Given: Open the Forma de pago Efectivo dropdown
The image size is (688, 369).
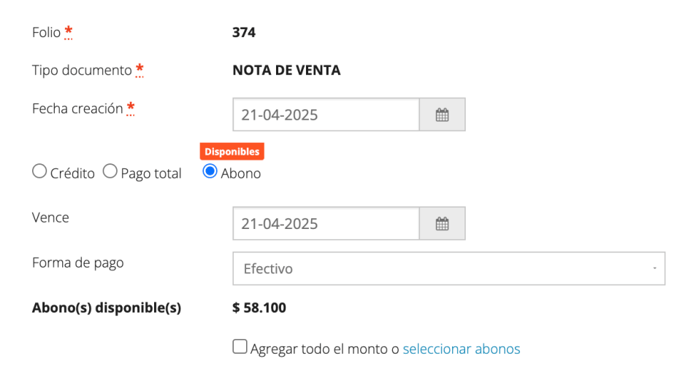Looking at the screenshot, I should tap(449, 269).
